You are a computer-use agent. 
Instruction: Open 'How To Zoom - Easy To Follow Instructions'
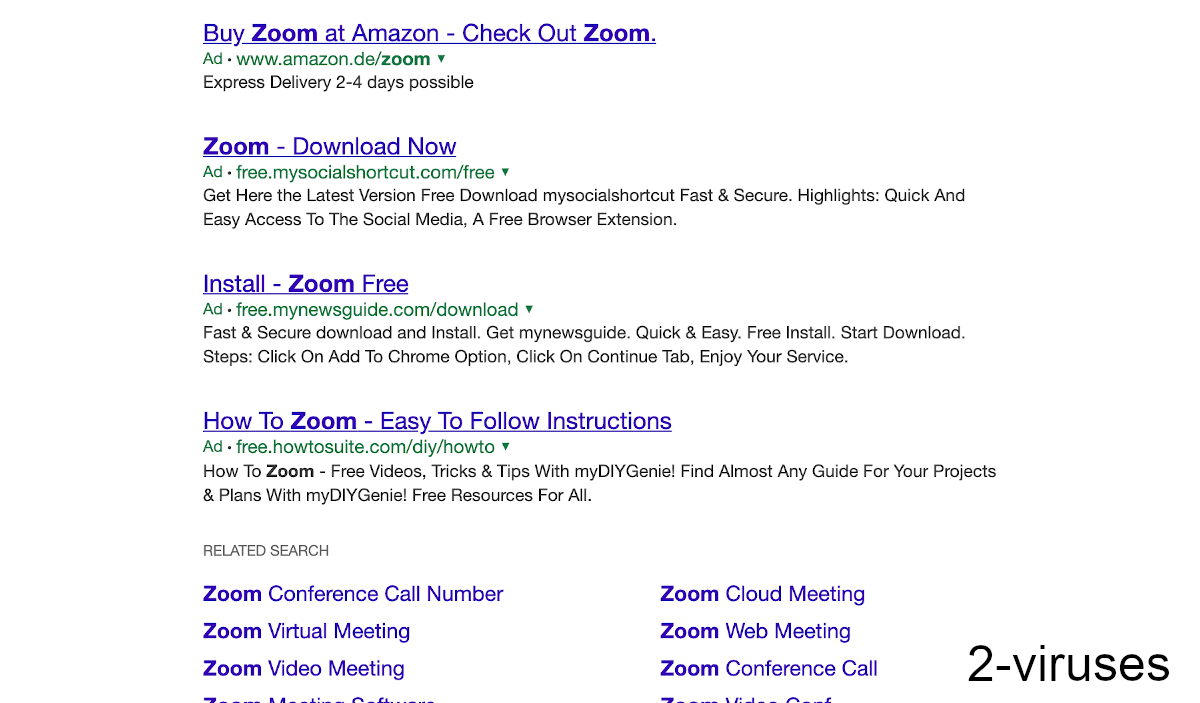pos(437,420)
